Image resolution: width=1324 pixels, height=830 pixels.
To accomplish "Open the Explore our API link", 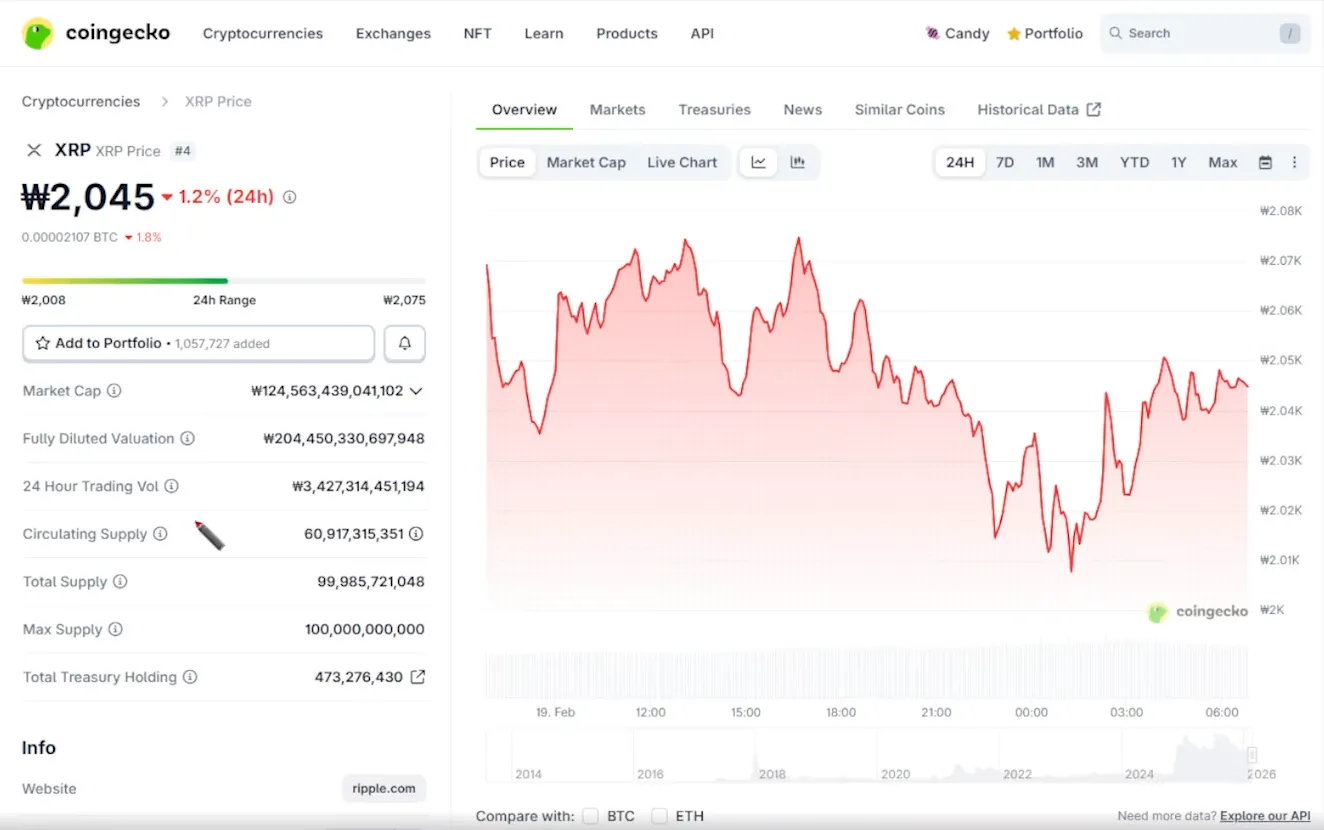I will [1264, 816].
